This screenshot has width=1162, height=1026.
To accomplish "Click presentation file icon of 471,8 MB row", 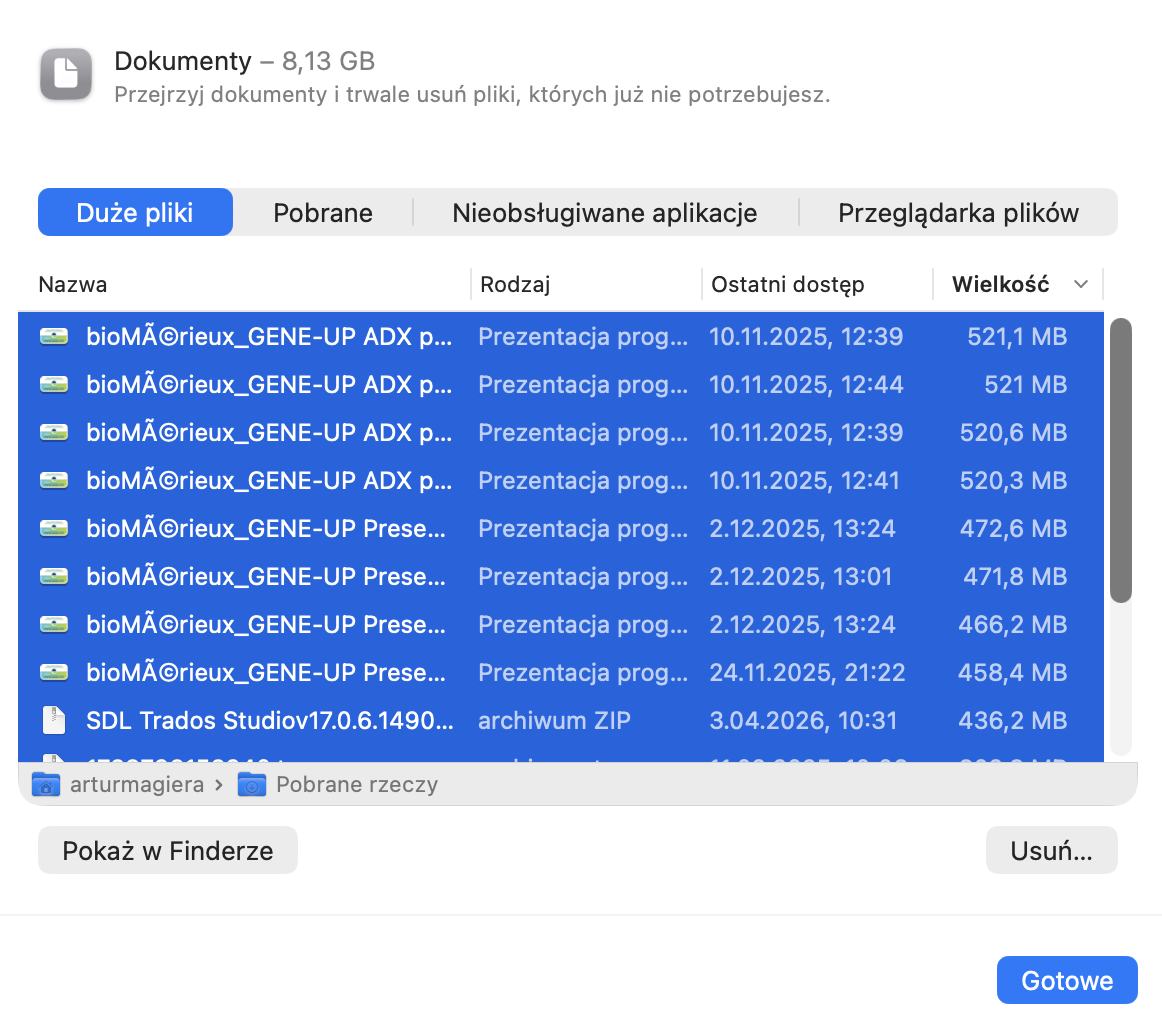I will tap(54, 577).
